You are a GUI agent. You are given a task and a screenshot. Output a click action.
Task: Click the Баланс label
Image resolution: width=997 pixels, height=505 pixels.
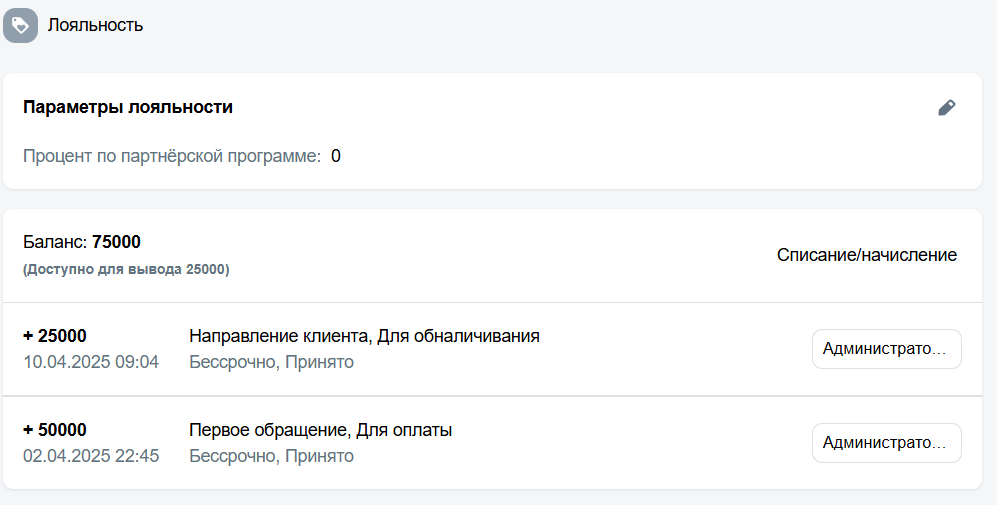pyautogui.click(x=55, y=242)
